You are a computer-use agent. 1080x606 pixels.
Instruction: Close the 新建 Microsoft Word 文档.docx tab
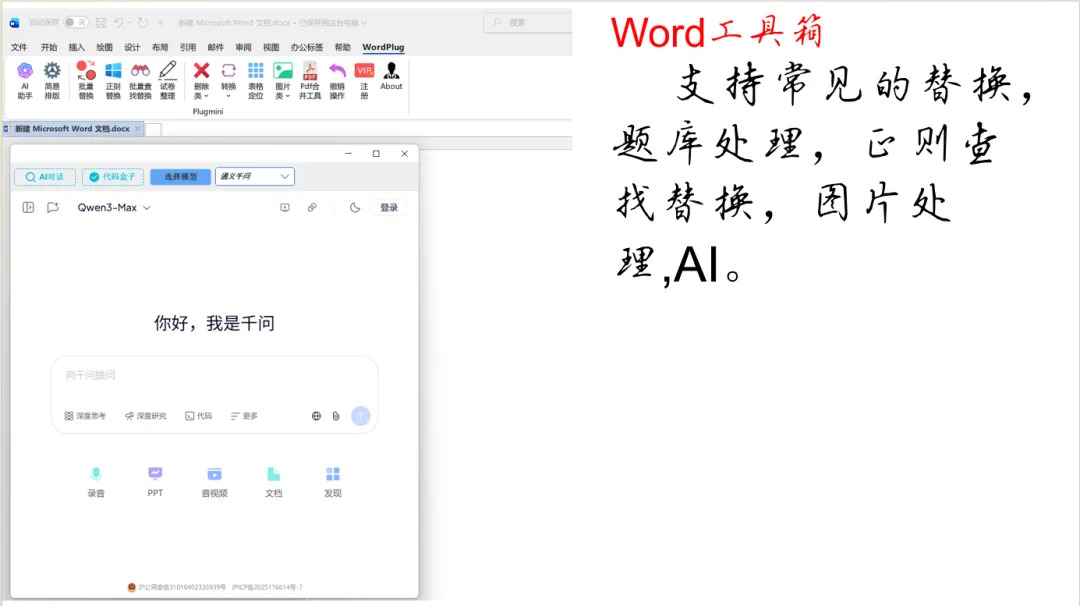click(x=138, y=129)
